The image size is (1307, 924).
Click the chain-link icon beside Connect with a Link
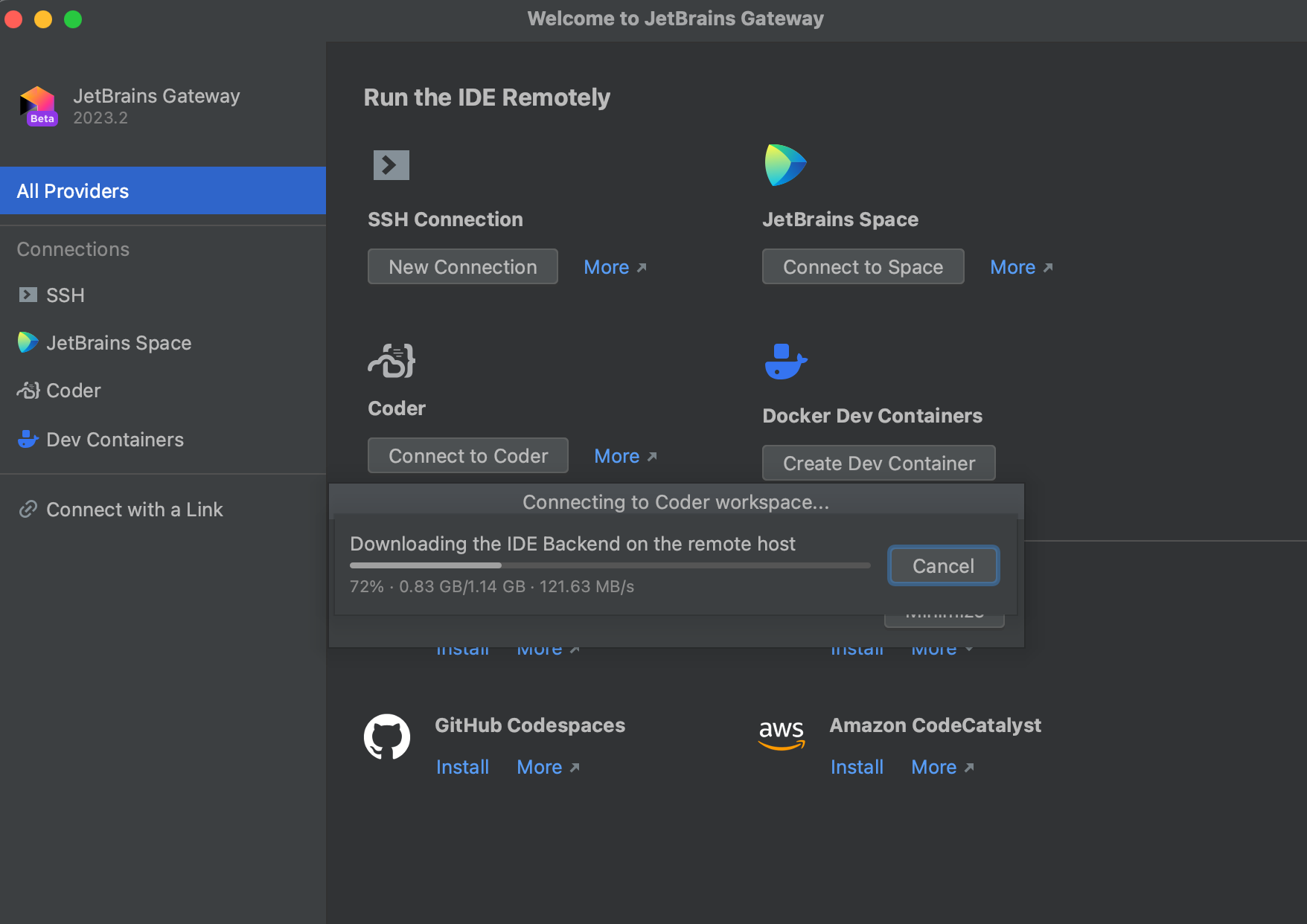28,509
